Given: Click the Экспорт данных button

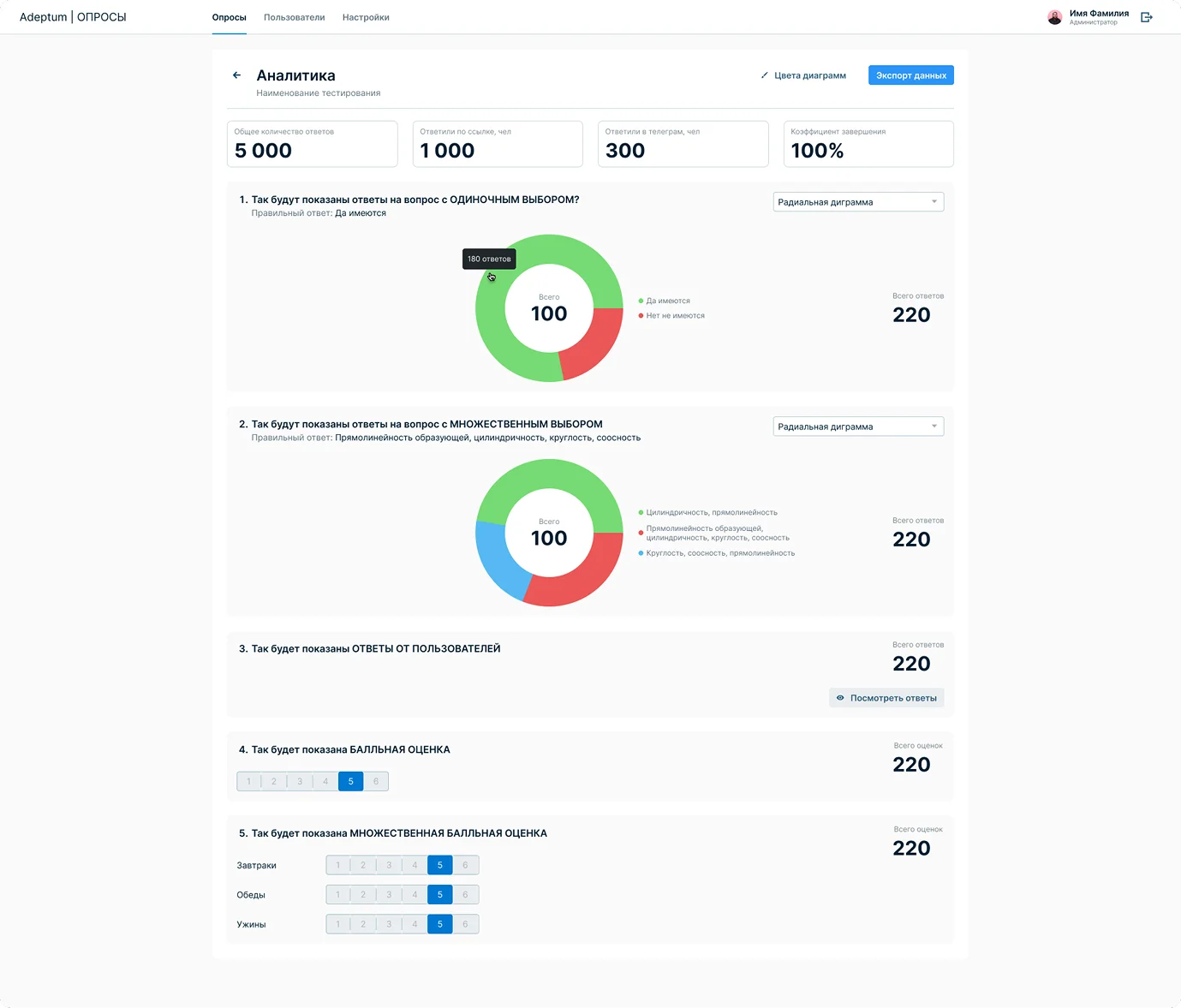Looking at the screenshot, I should tap(911, 75).
